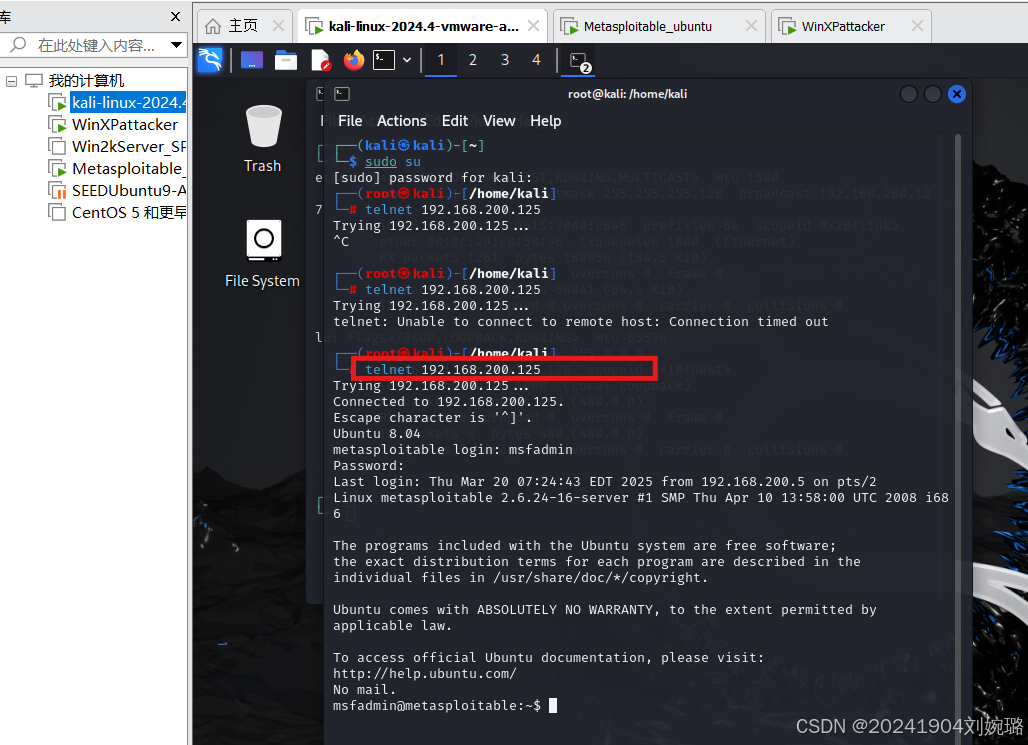Open the file manager icon in Kali panel

(286, 60)
